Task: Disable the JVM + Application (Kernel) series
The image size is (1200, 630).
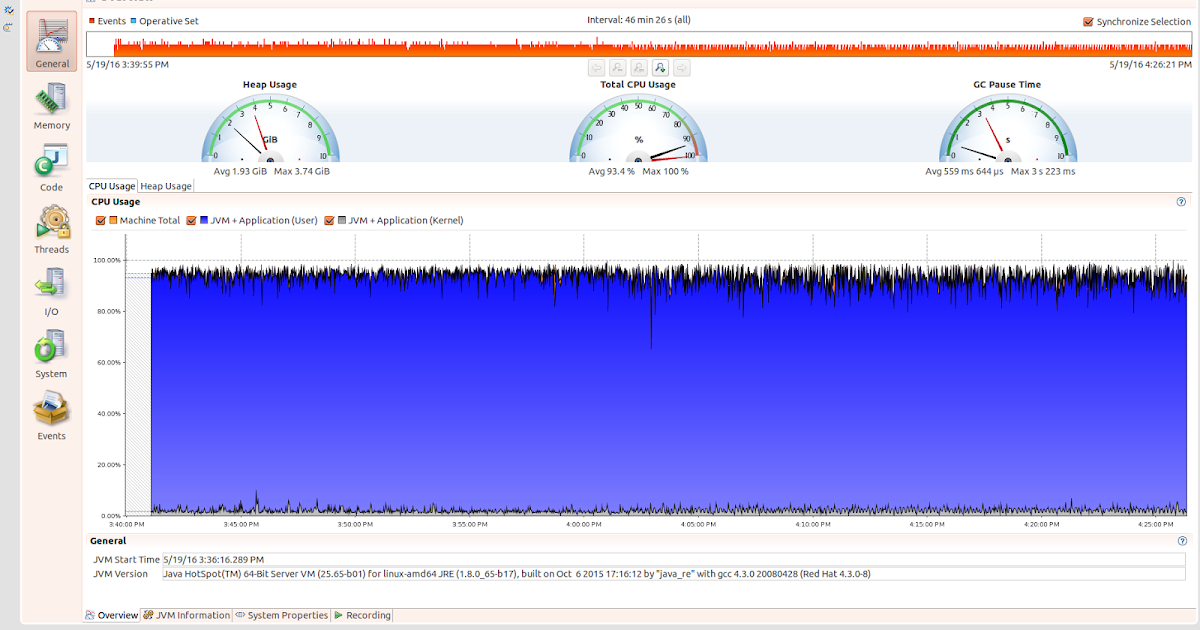Action: coord(330,219)
